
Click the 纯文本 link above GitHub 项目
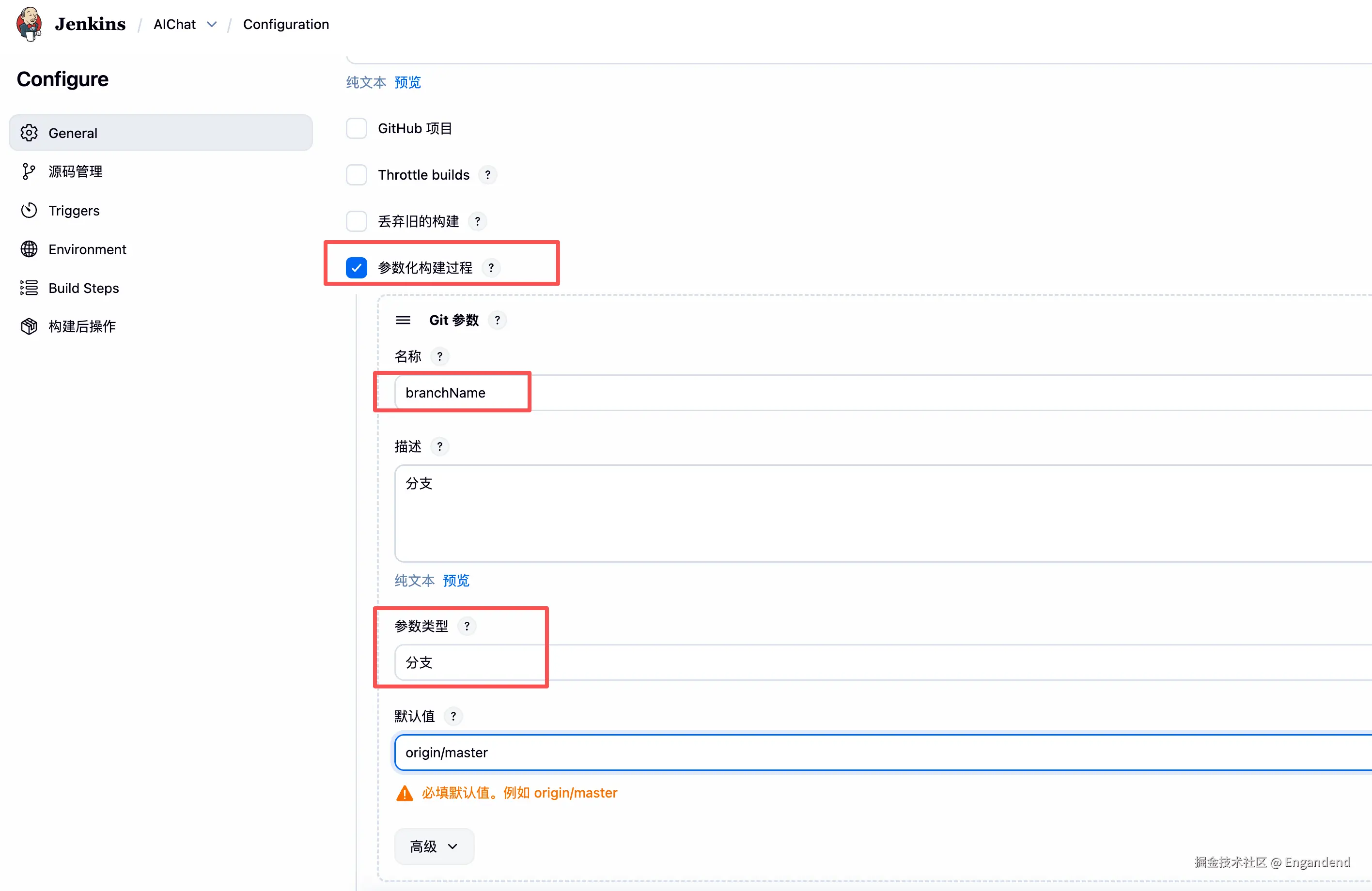tap(366, 82)
